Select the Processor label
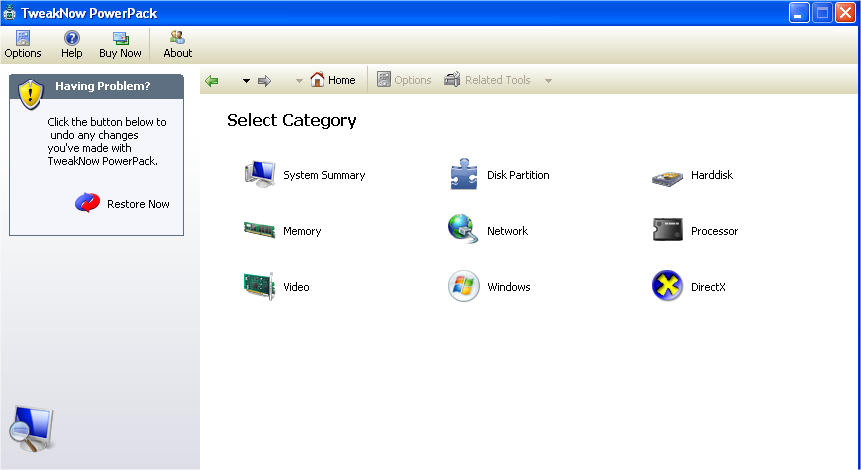Viewport: 861px width, 470px height. click(x=714, y=231)
